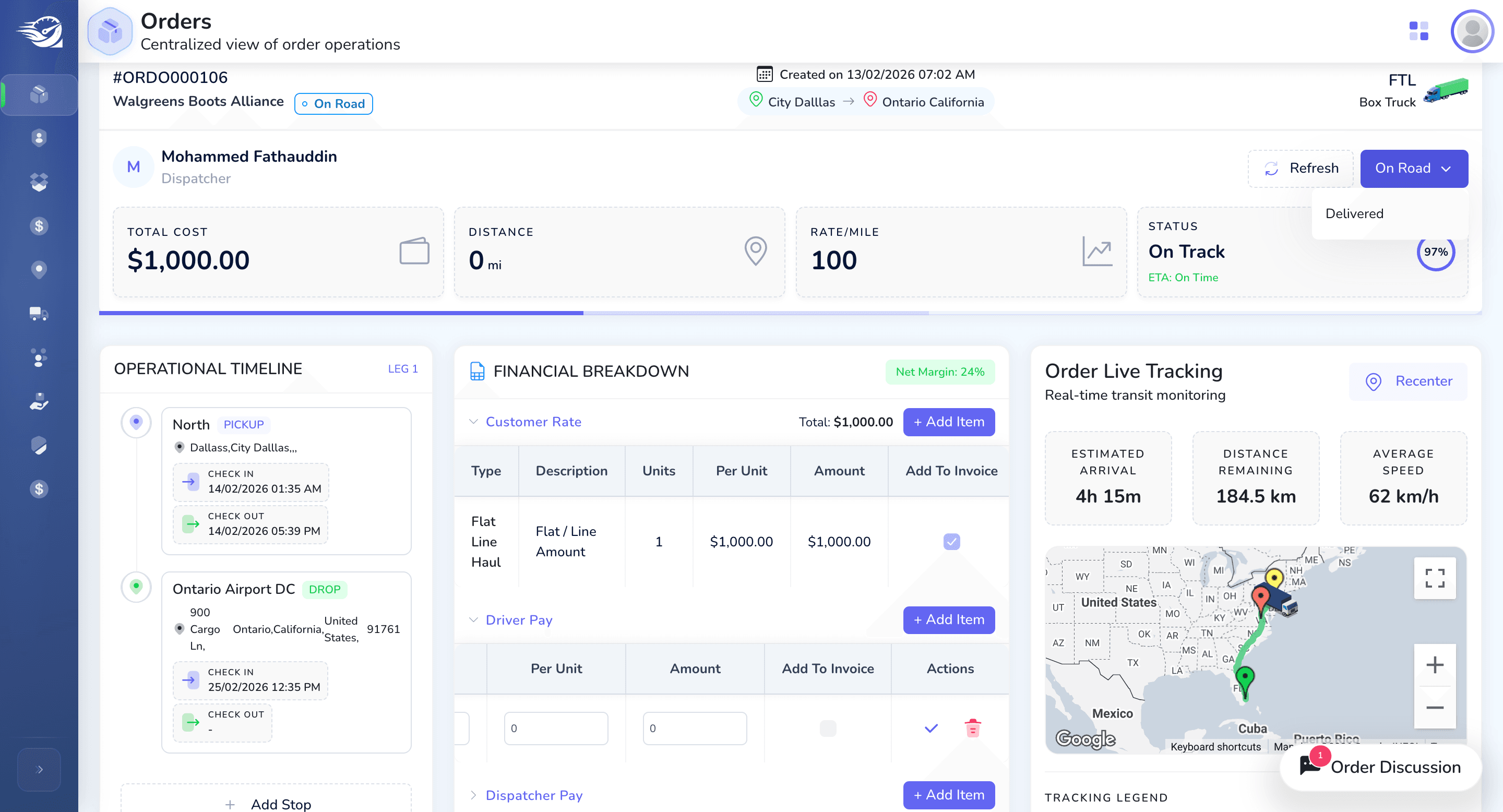Click the sidebar truck fleet icon
This screenshot has width=1503, height=812.
pos(39,314)
